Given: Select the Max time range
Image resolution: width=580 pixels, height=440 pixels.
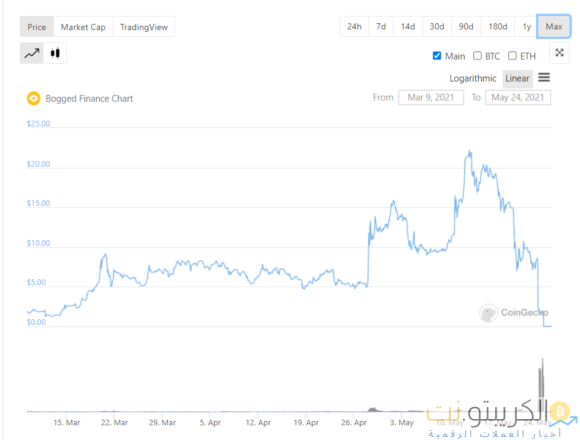Looking at the screenshot, I should pos(554,27).
